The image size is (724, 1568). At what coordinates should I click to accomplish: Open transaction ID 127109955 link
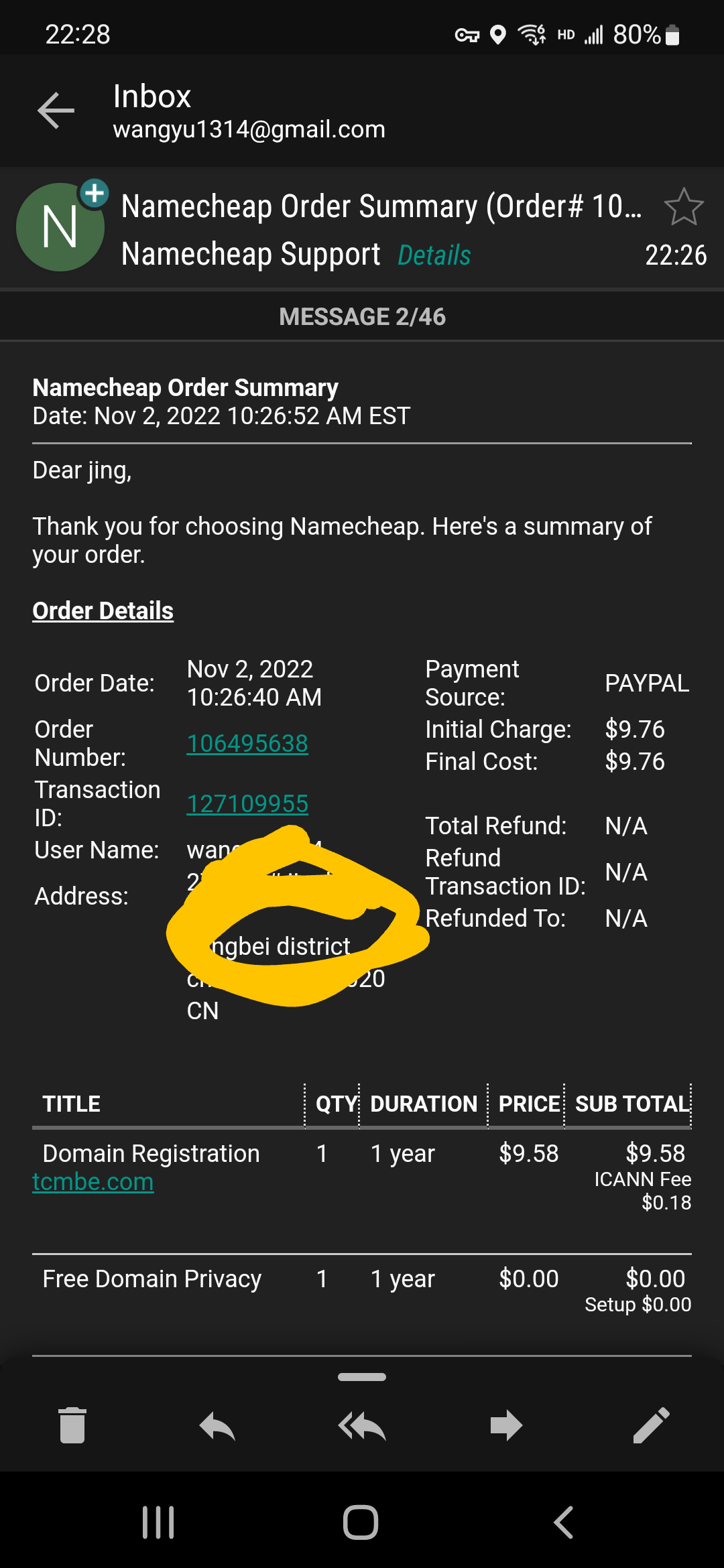click(x=247, y=803)
